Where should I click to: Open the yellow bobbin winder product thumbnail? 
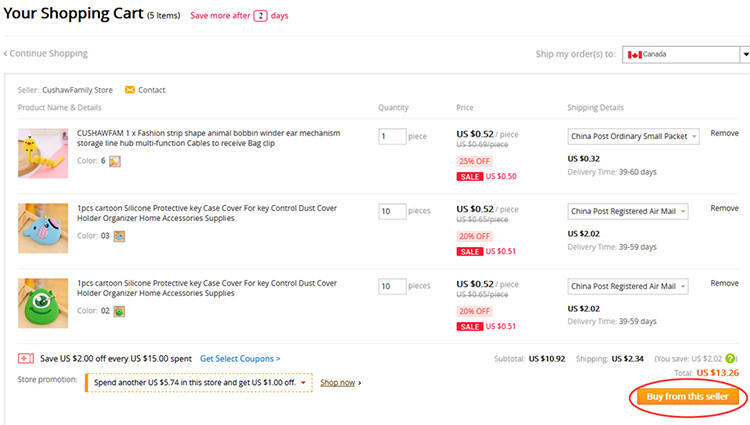click(43, 153)
